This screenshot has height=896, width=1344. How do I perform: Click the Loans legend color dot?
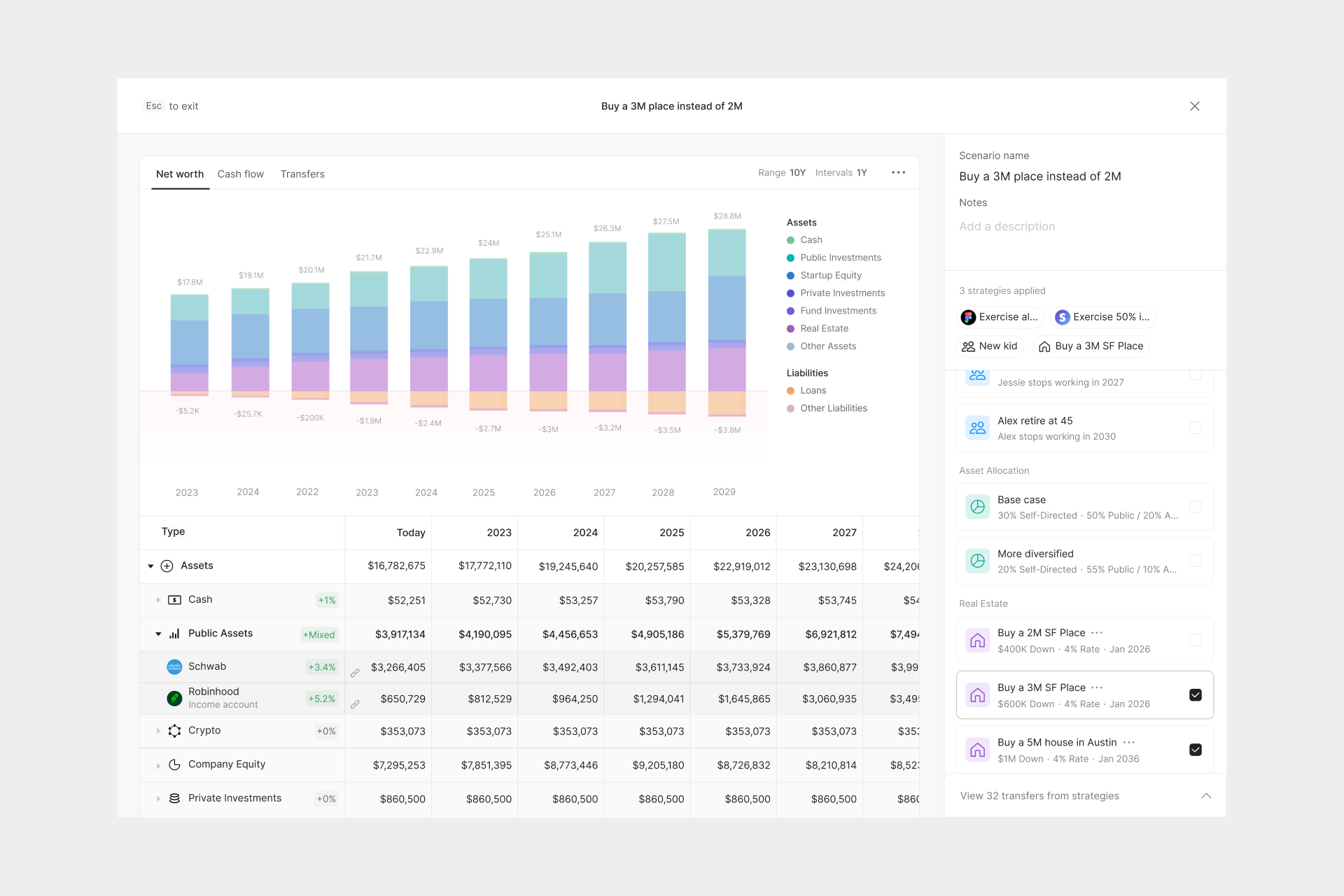790,391
